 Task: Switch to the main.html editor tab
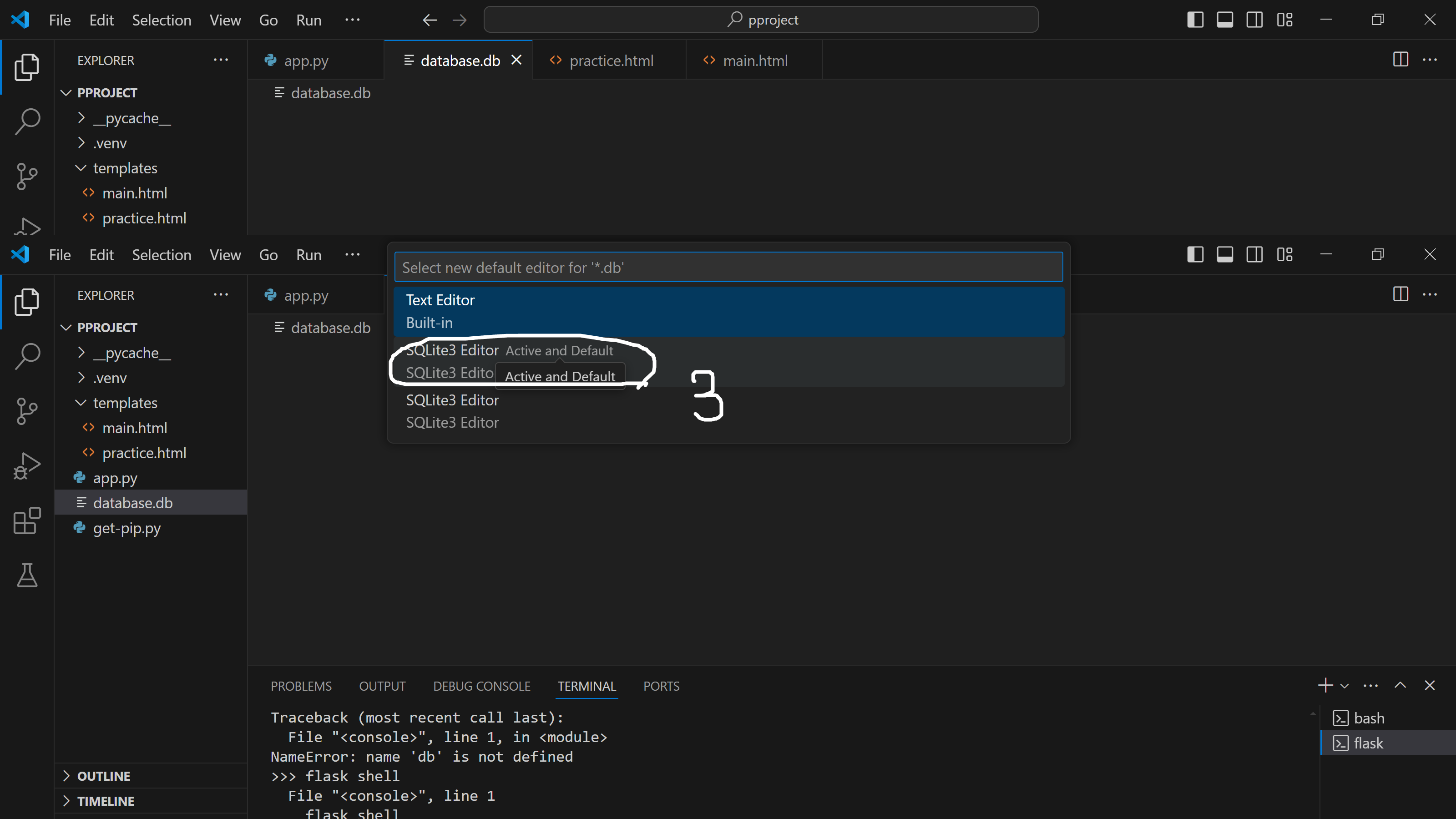(754, 60)
